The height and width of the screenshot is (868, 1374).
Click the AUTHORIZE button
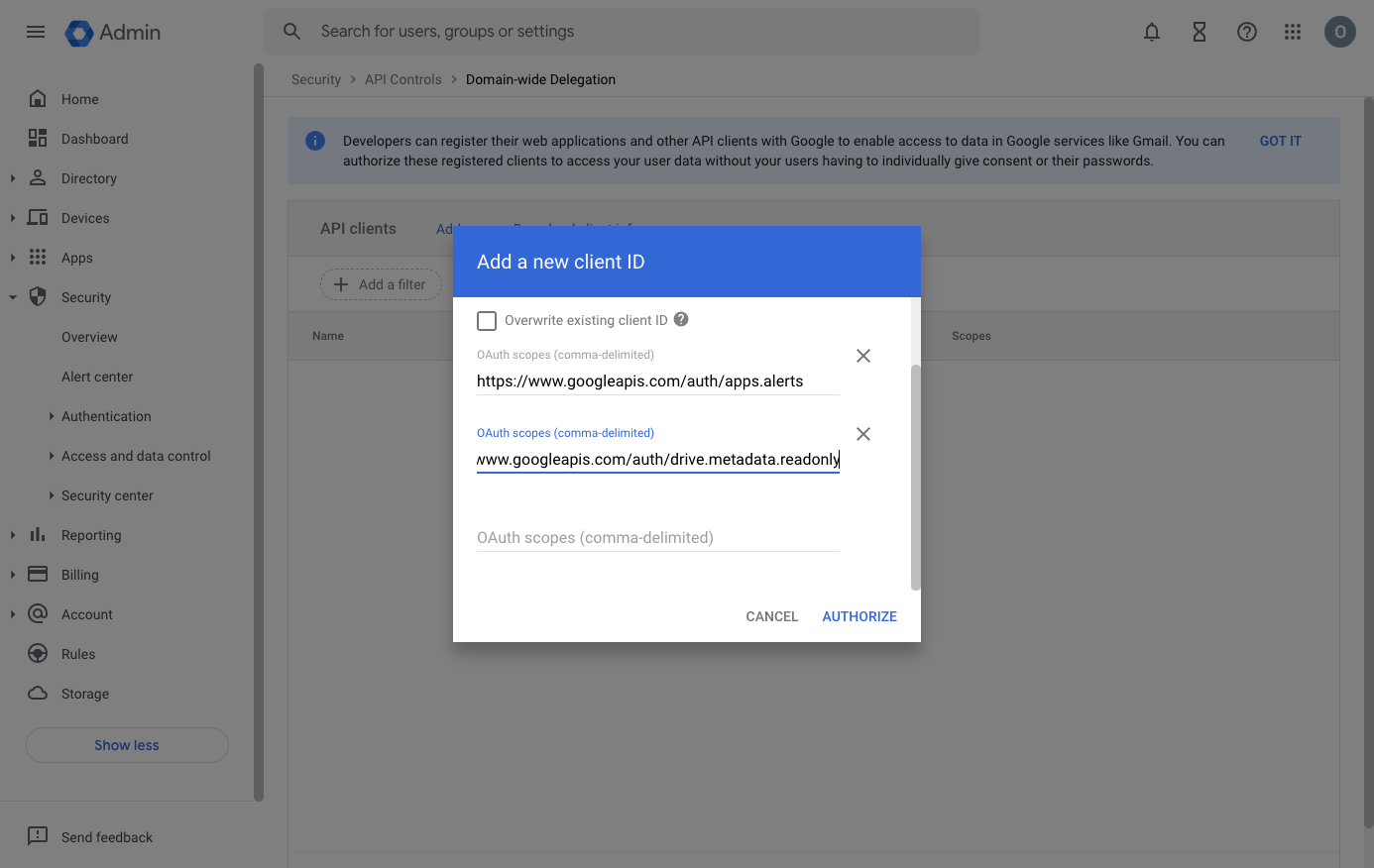tap(859, 616)
